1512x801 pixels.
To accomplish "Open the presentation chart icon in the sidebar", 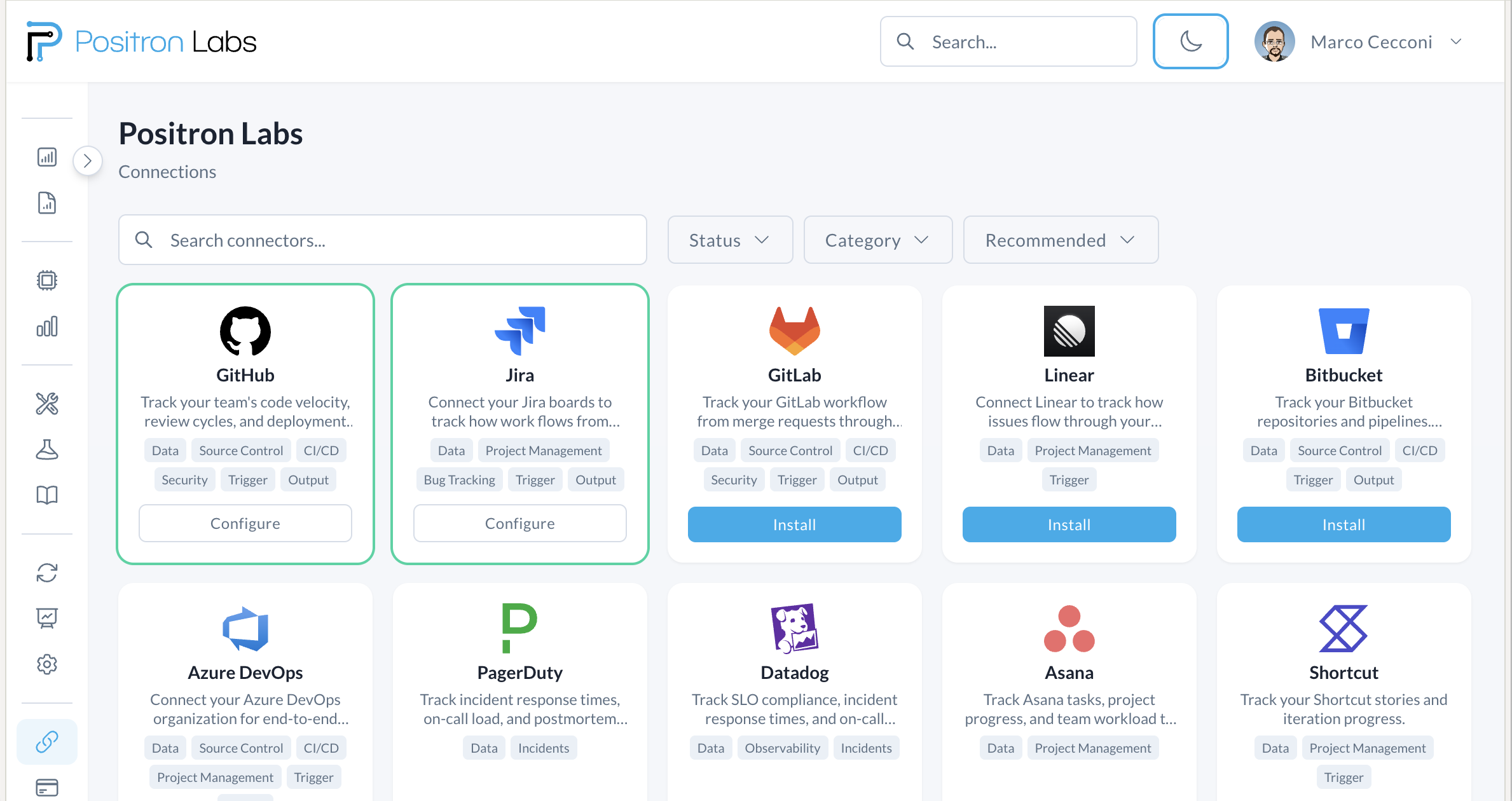I will pos(47,618).
